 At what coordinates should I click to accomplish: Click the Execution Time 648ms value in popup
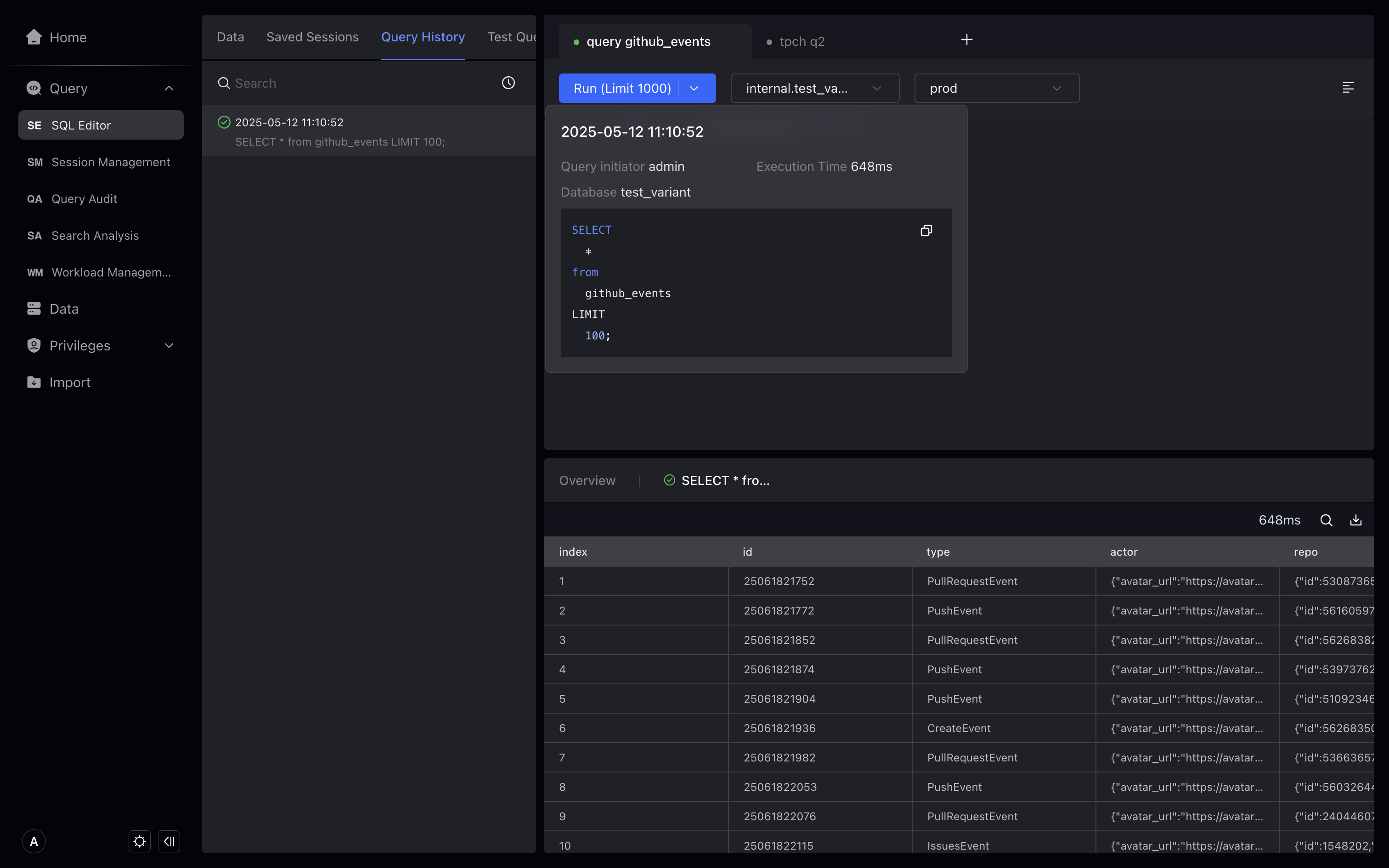(x=871, y=166)
